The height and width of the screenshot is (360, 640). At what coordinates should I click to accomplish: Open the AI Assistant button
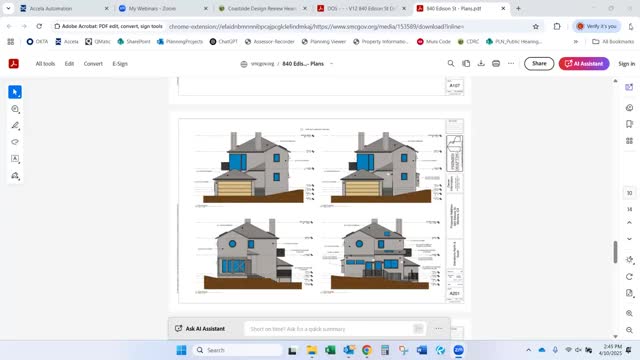point(584,64)
